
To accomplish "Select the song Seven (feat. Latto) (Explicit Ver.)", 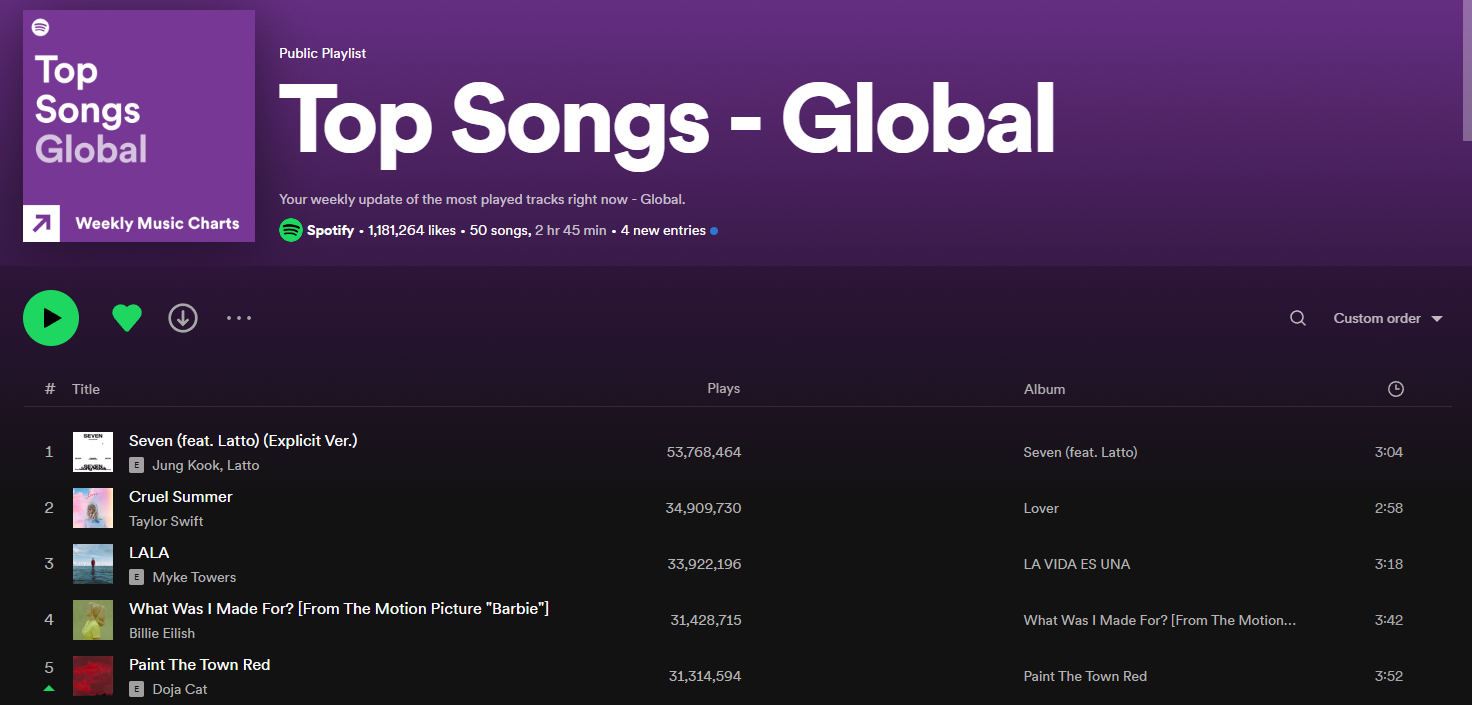I will pyautogui.click(x=243, y=440).
